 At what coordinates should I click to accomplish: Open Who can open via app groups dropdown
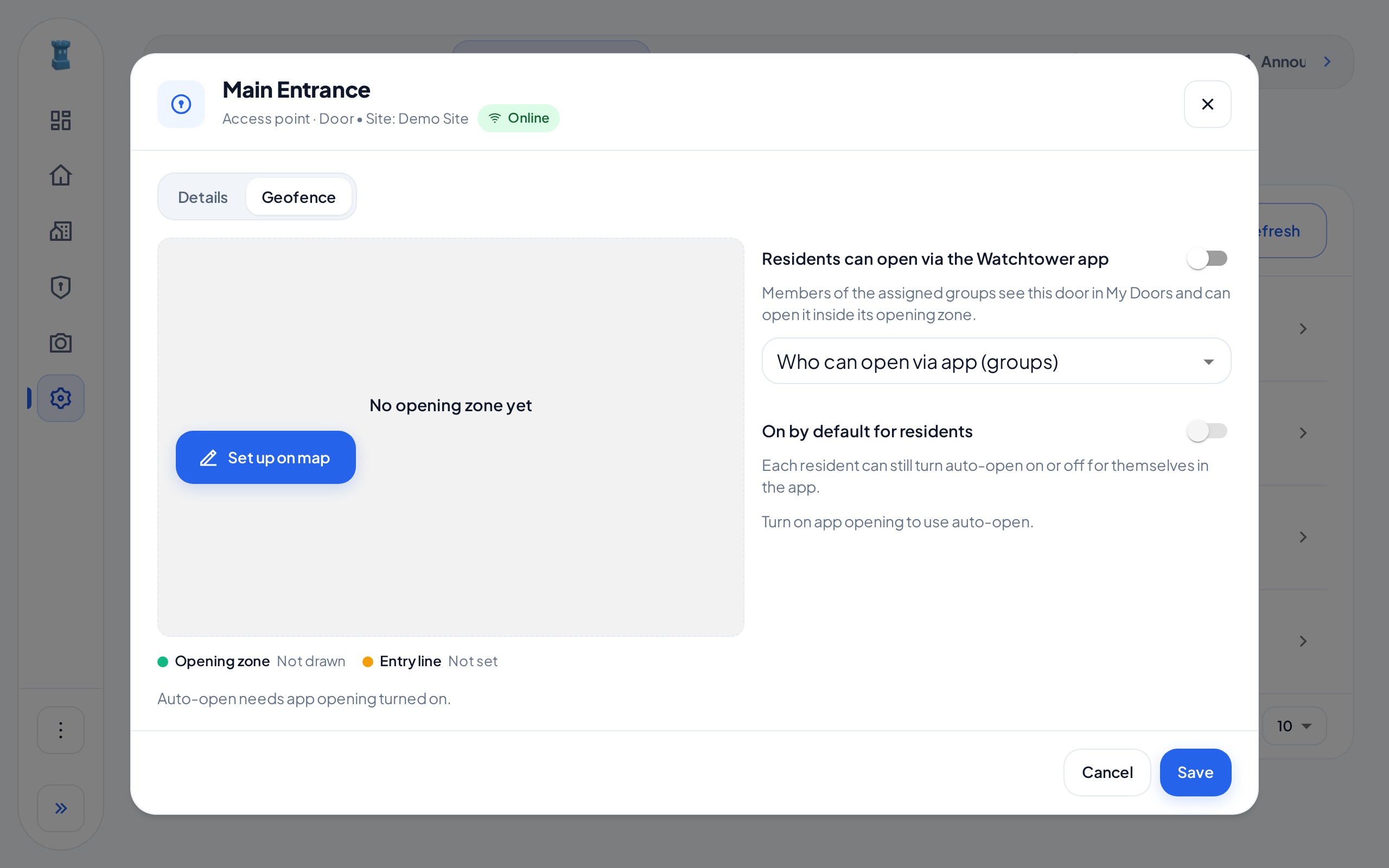[996, 361]
